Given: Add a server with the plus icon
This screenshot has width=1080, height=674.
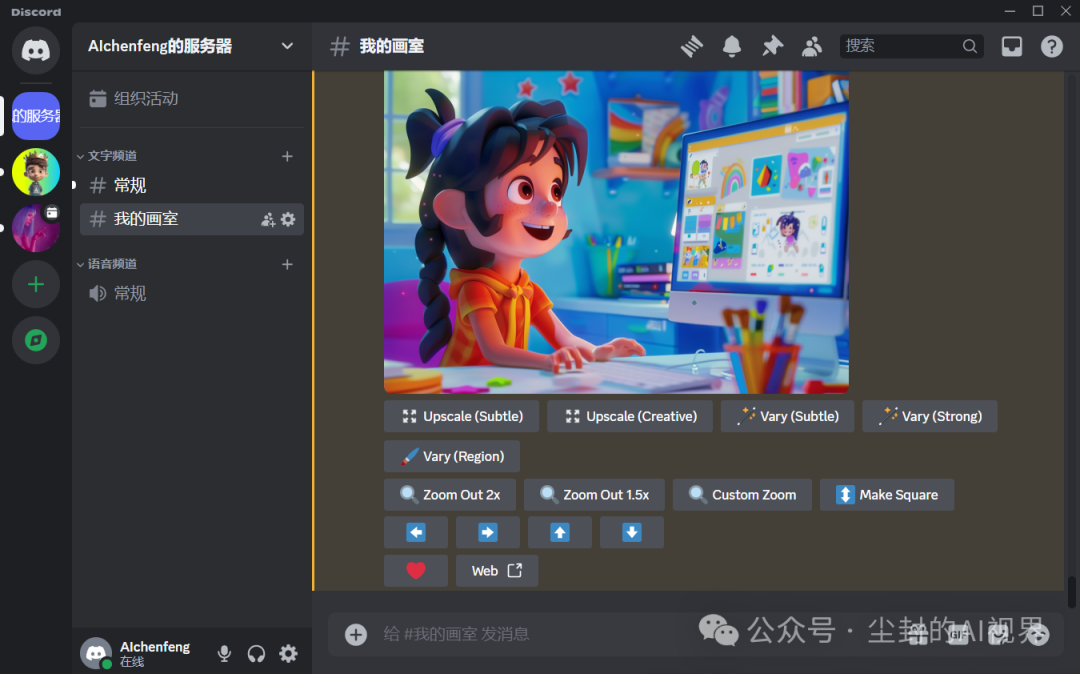Looking at the screenshot, I should [x=36, y=284].
